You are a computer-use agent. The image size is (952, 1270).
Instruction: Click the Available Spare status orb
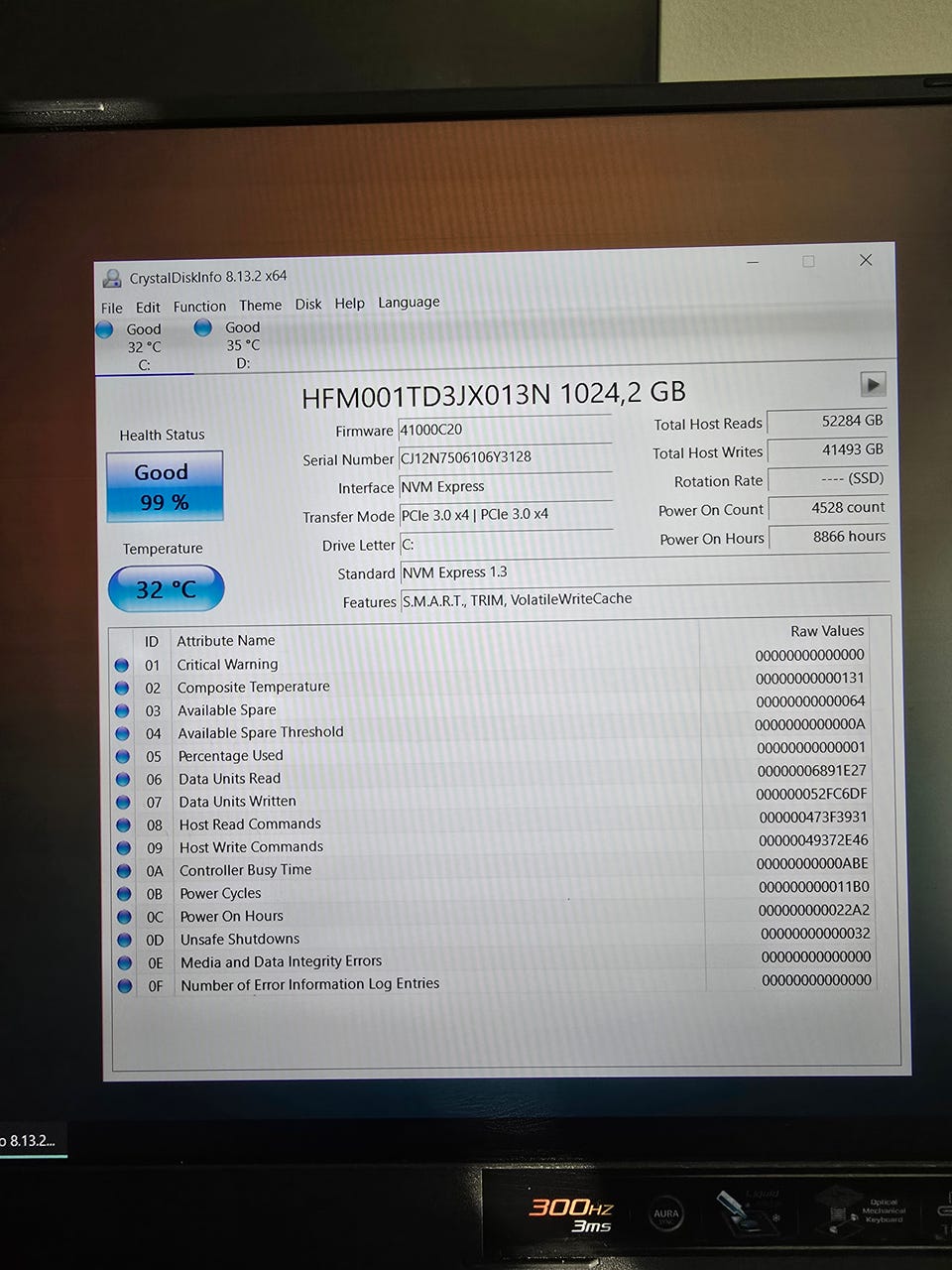coord(122,710)
